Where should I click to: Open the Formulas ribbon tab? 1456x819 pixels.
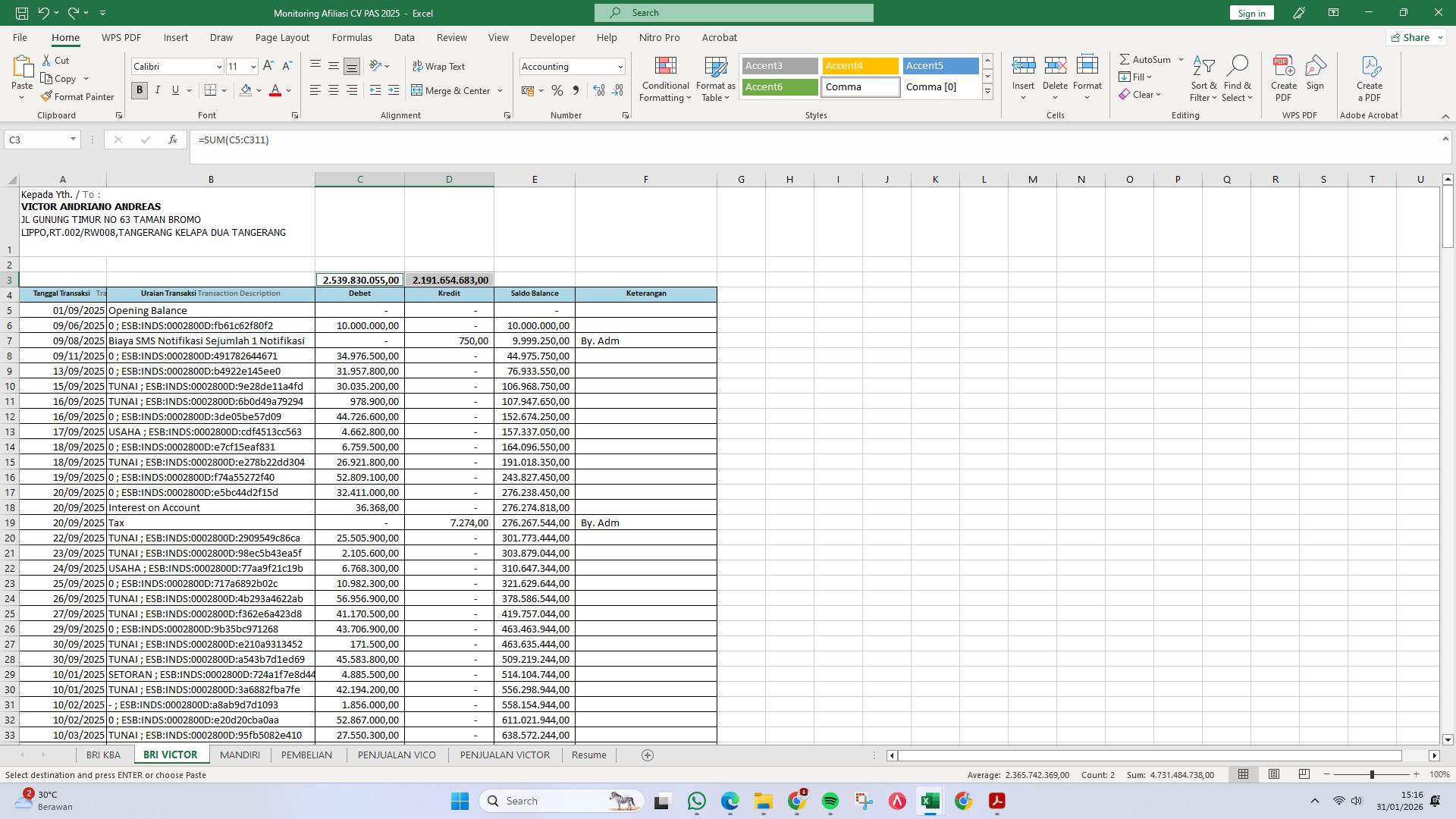tap(352, 37)
